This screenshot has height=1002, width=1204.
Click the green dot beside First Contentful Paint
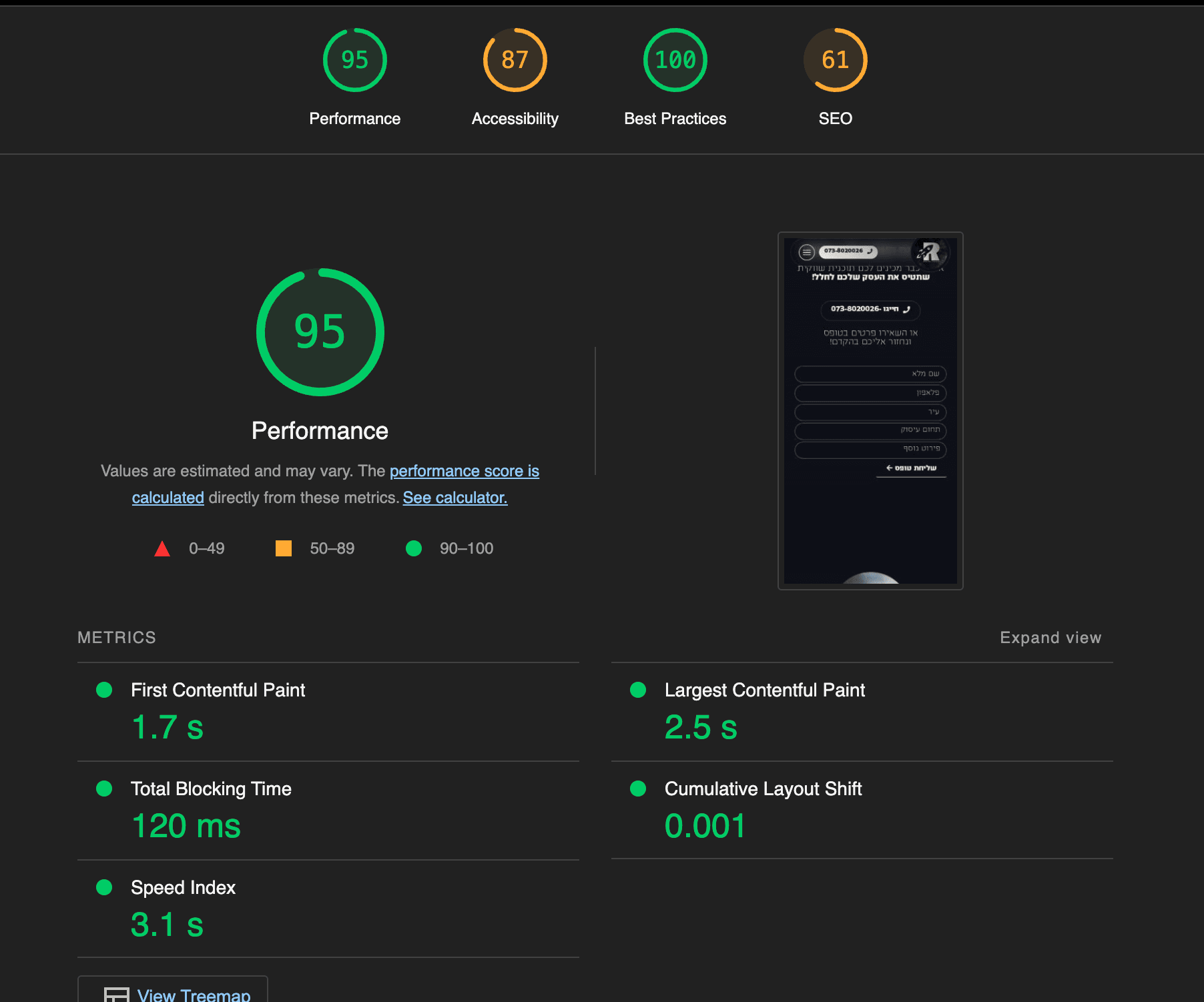pyautogui.click(x=104, y=690)
